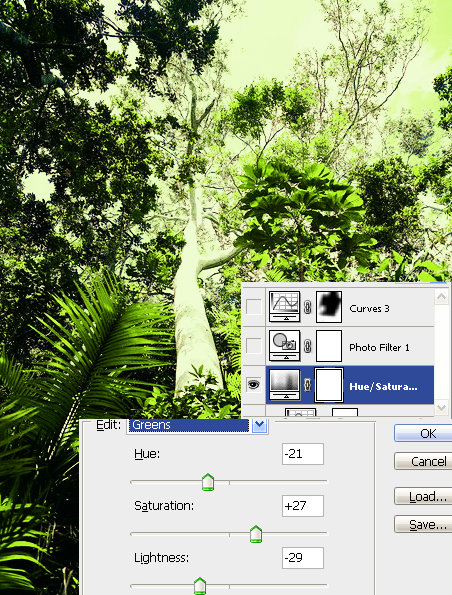
Task: Click OK to apply Hue/Saturation
Action: [x=423, y=433]
